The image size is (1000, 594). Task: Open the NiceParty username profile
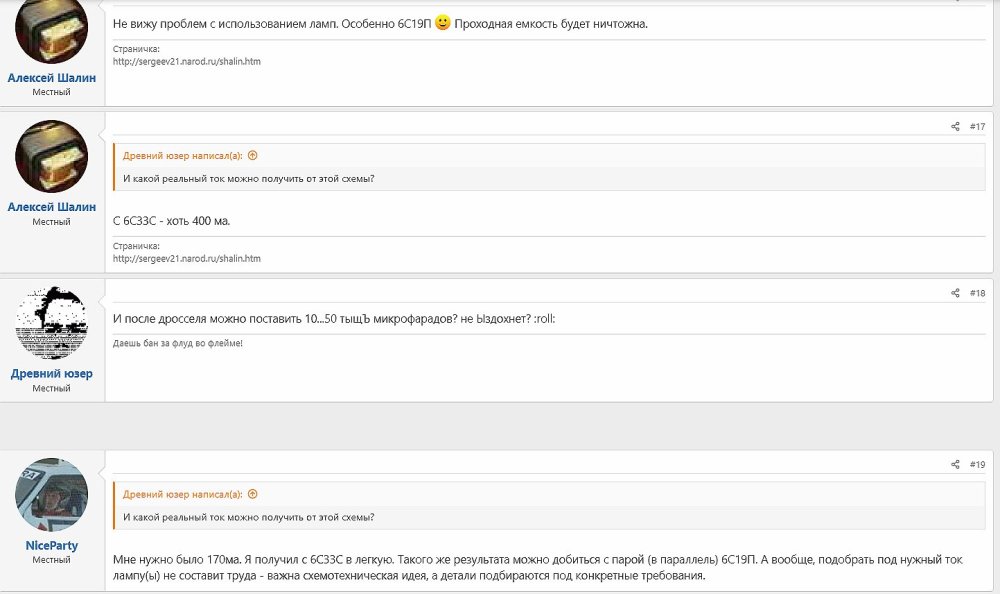pos(52,546)
